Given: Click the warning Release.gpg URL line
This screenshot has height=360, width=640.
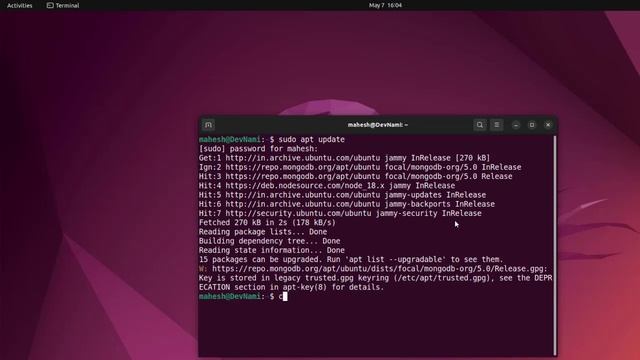Looking at the screenshot, I should 373,269.
